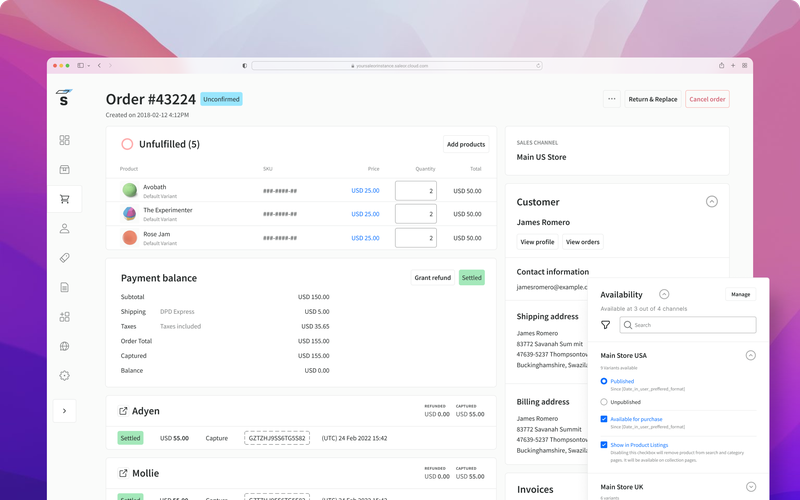This screenshot has height=500, width=800.
Task: Open the catalog box icon in sidebar
Action: 64,169
